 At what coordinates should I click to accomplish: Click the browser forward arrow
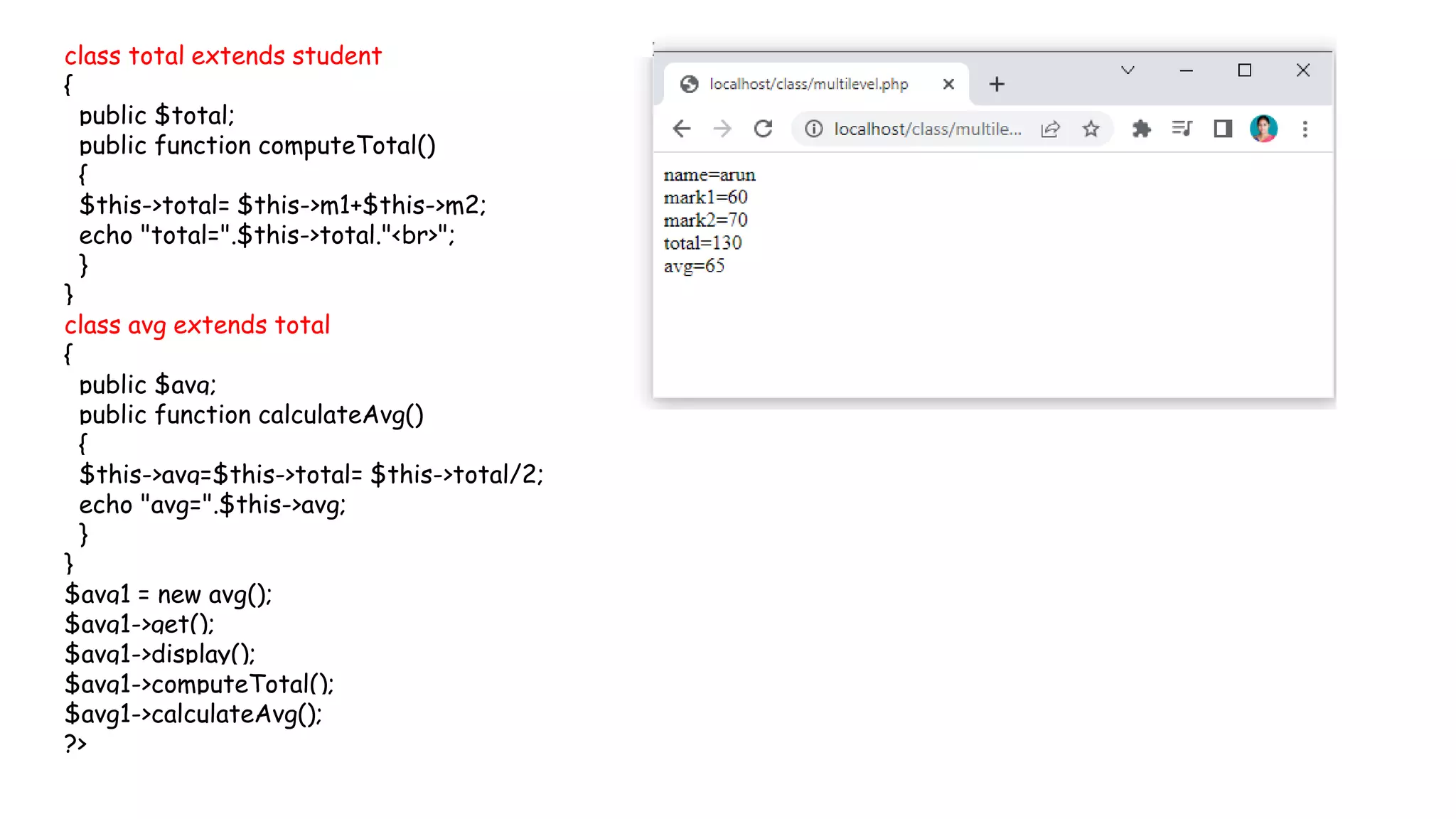coord(722,129)
